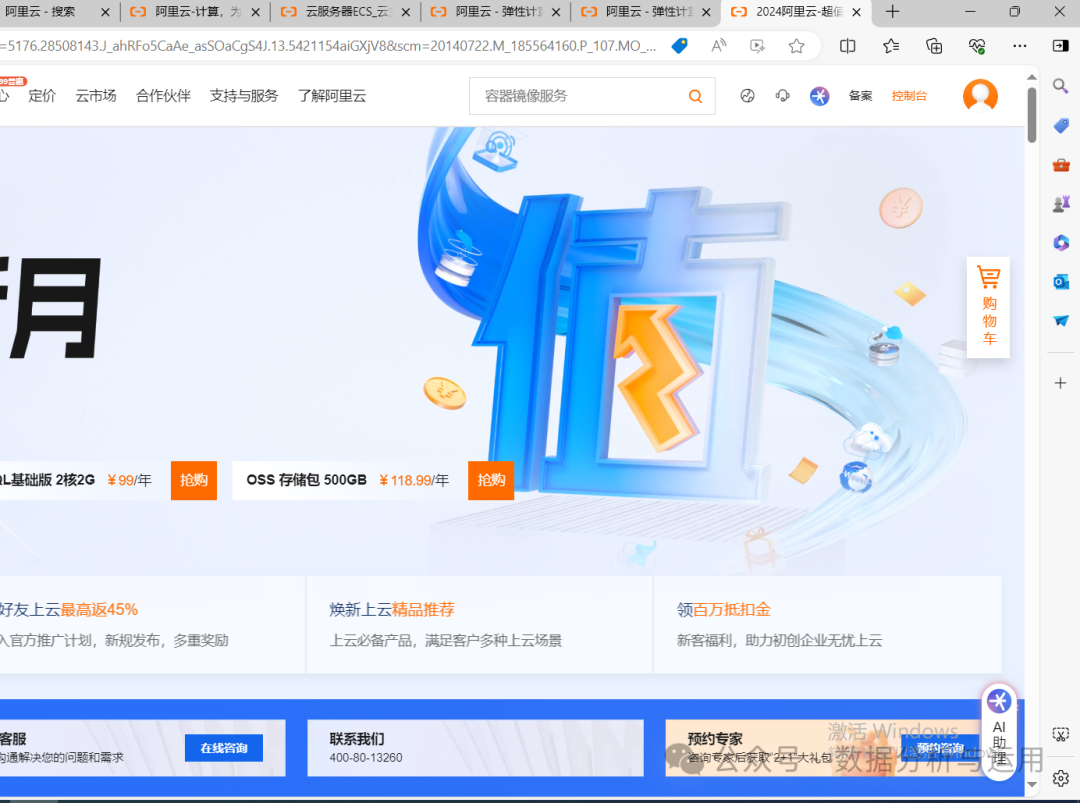Image resolution: width=1080 pixels, height=803 pixels.
Task: Click the 预约咨询 button
Action: pos(940,748)
